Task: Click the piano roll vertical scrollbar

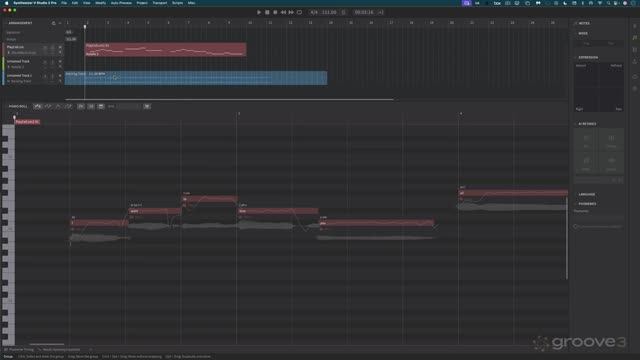Action: click(567, 238)
